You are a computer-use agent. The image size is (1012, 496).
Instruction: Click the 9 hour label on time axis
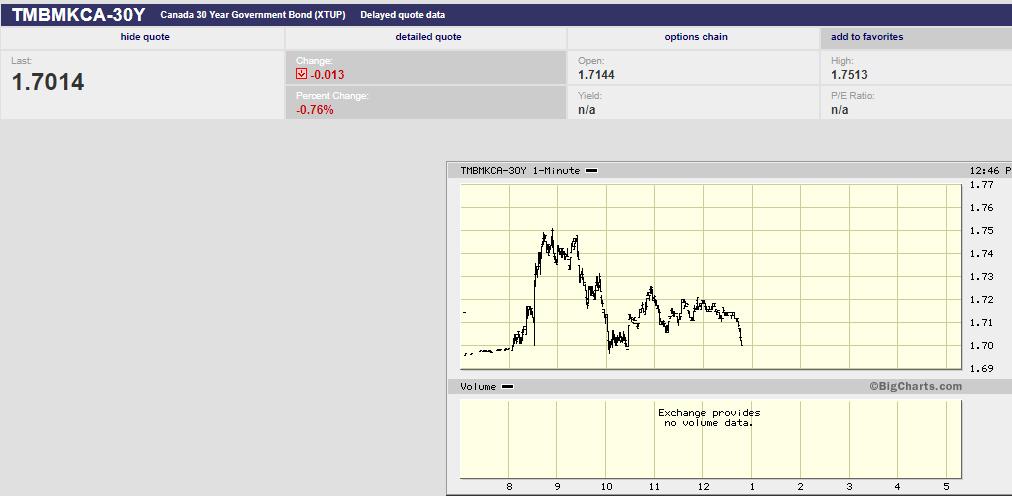click(557, 487)
